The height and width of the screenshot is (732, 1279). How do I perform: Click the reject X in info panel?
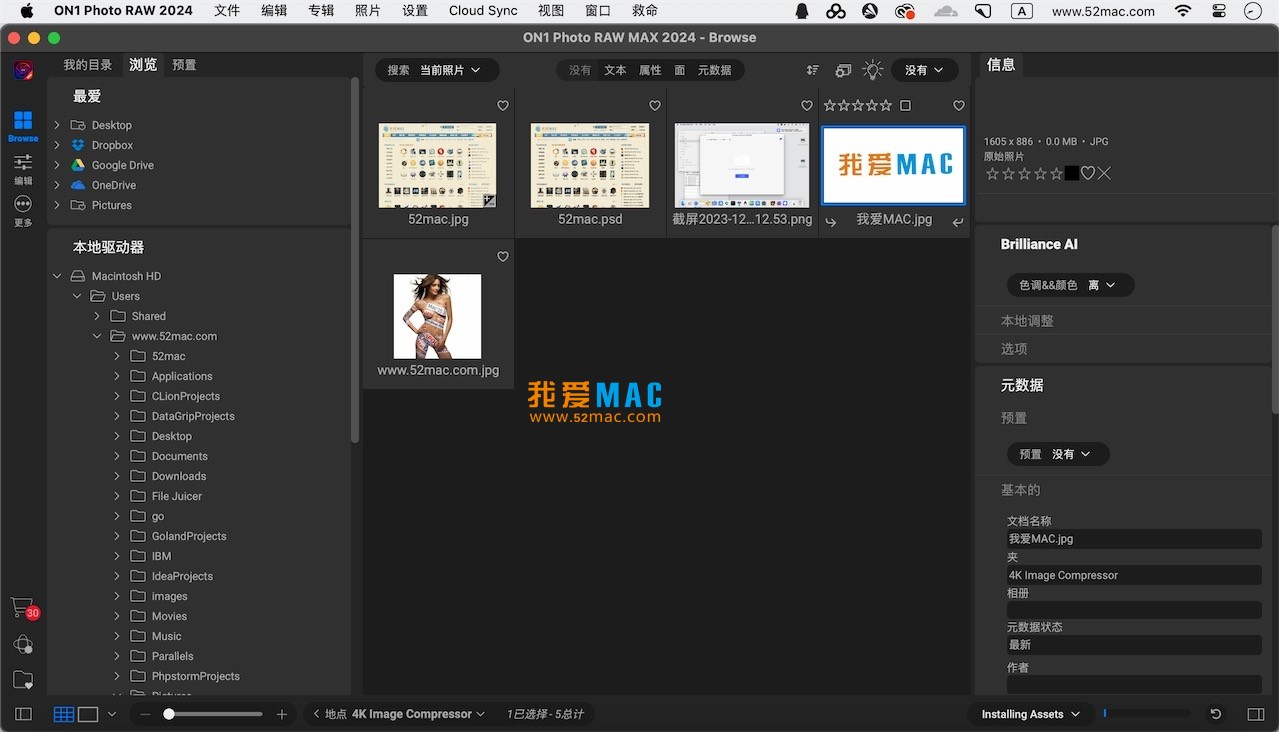pos(1104,173)
